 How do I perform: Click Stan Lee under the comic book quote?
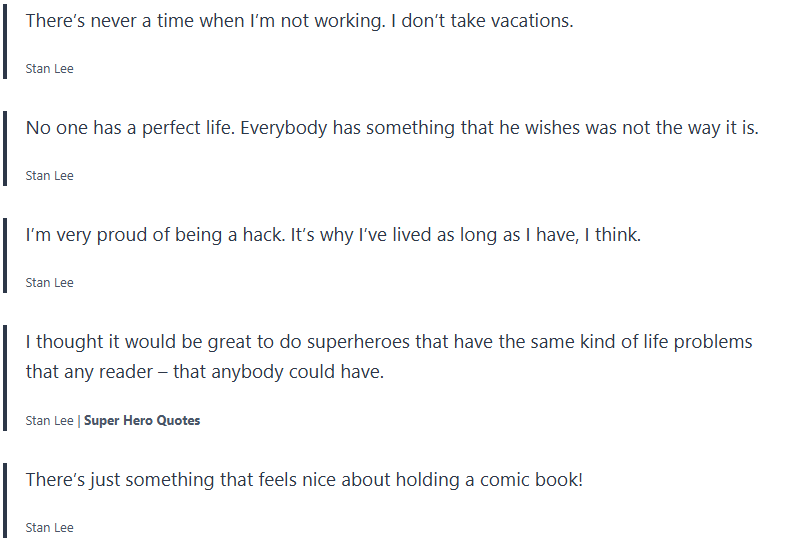pos(50,528)
